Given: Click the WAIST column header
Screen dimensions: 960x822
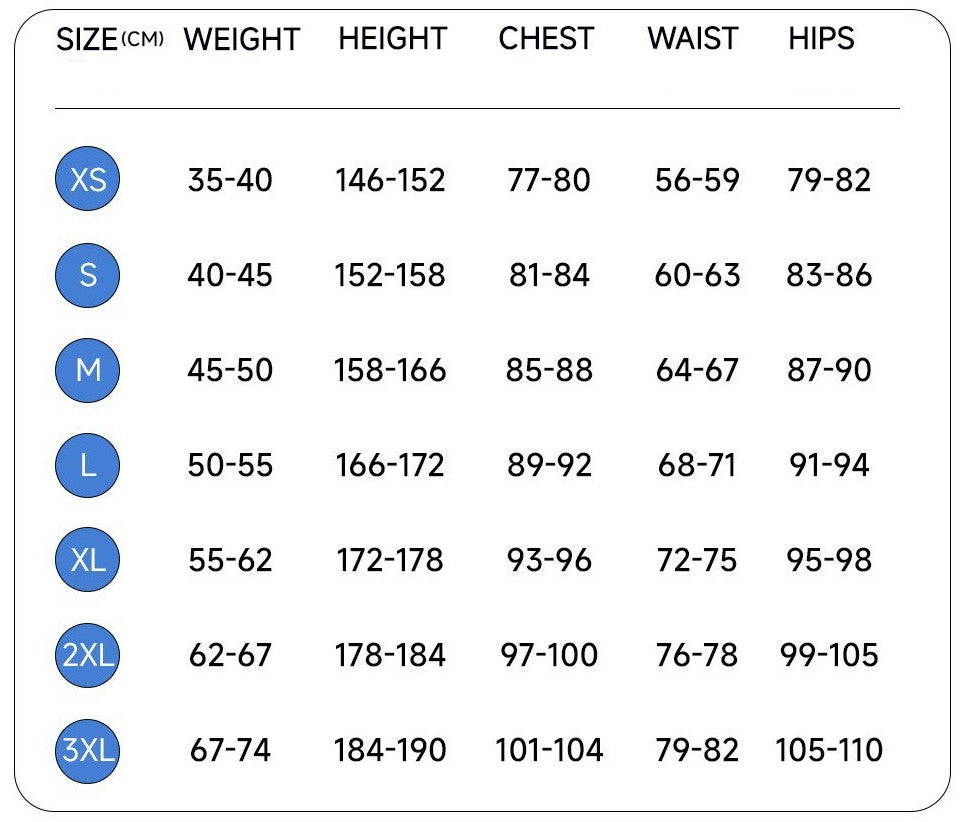Looking at the screenshot, I should pyautogui.click(x=695, y=39).
